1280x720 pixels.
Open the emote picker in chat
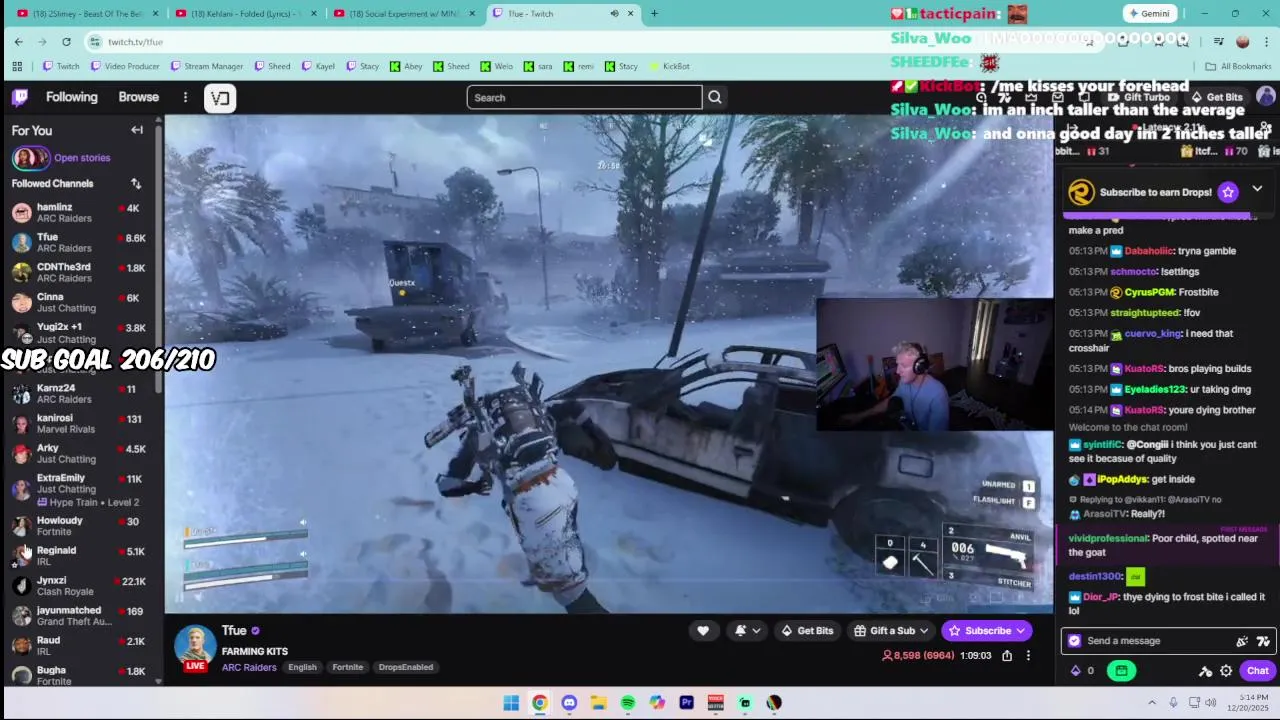pyautogui.click(x=1242, y=641)
